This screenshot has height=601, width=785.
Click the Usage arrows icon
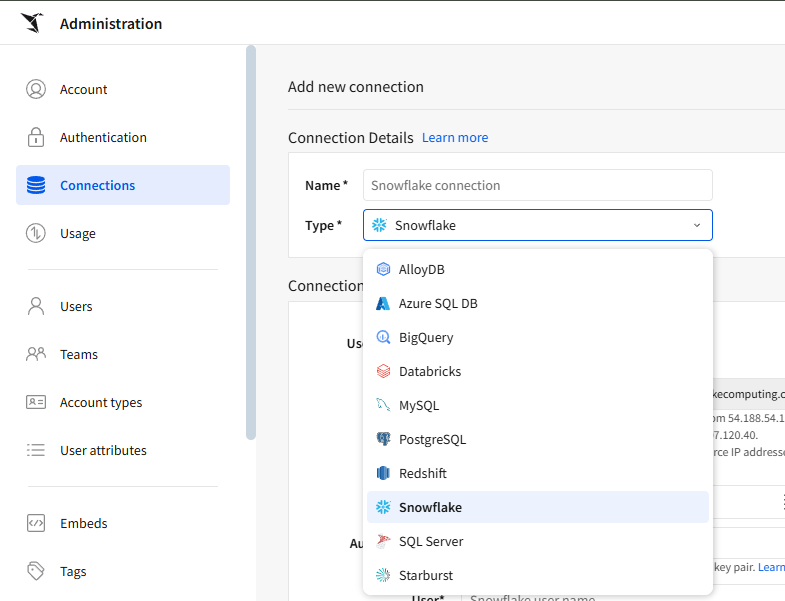pyautogui.click(x=36, y=233)
